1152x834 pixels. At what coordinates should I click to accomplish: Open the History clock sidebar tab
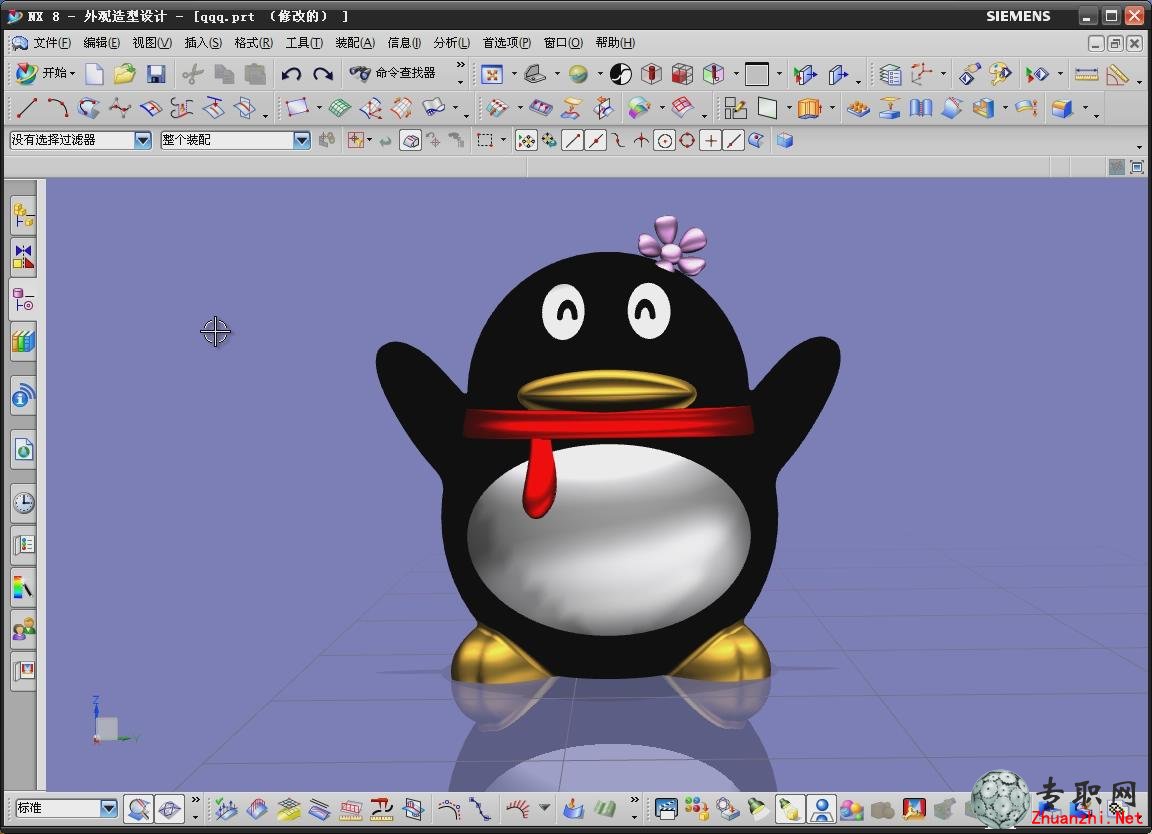click(24, 503)
